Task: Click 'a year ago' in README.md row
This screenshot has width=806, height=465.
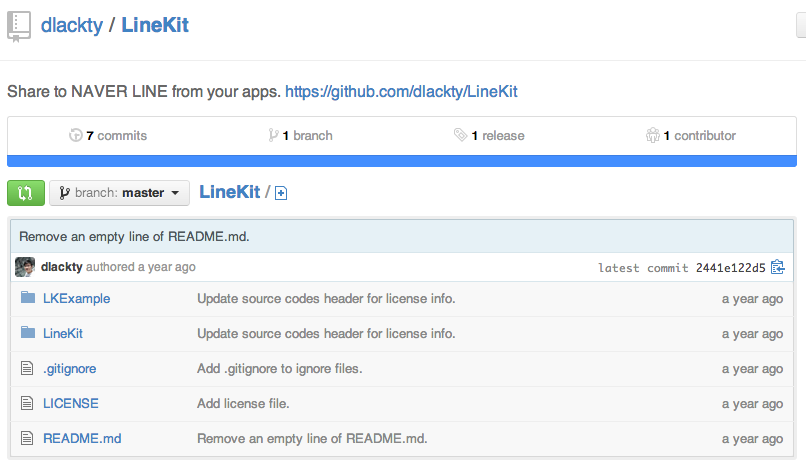Action: (x=753, y=439)
